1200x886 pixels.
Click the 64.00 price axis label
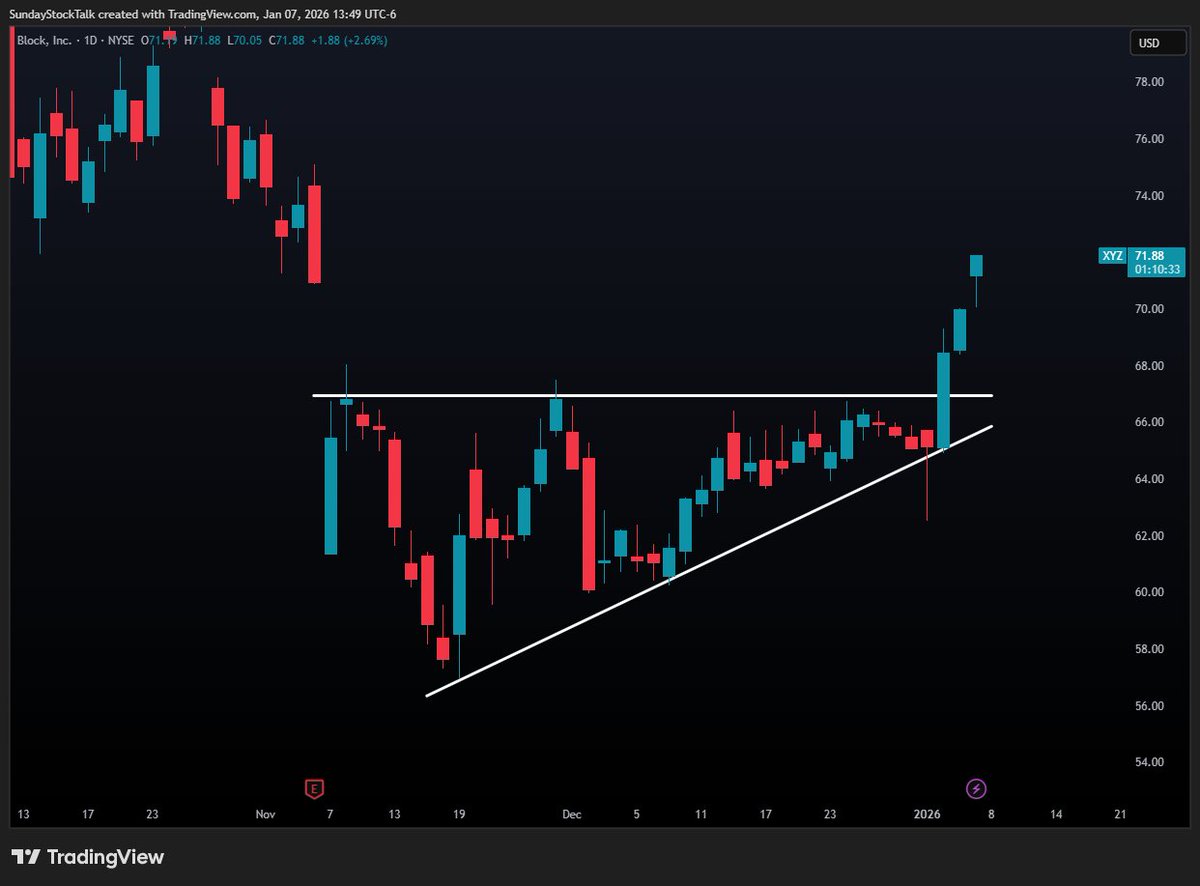tap(1149, 479)
